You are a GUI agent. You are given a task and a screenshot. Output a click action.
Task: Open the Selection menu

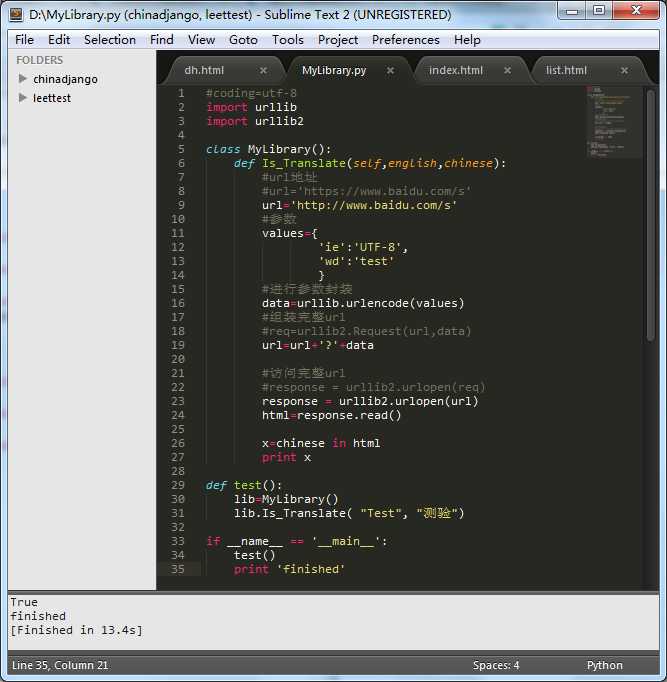point(110,40)
